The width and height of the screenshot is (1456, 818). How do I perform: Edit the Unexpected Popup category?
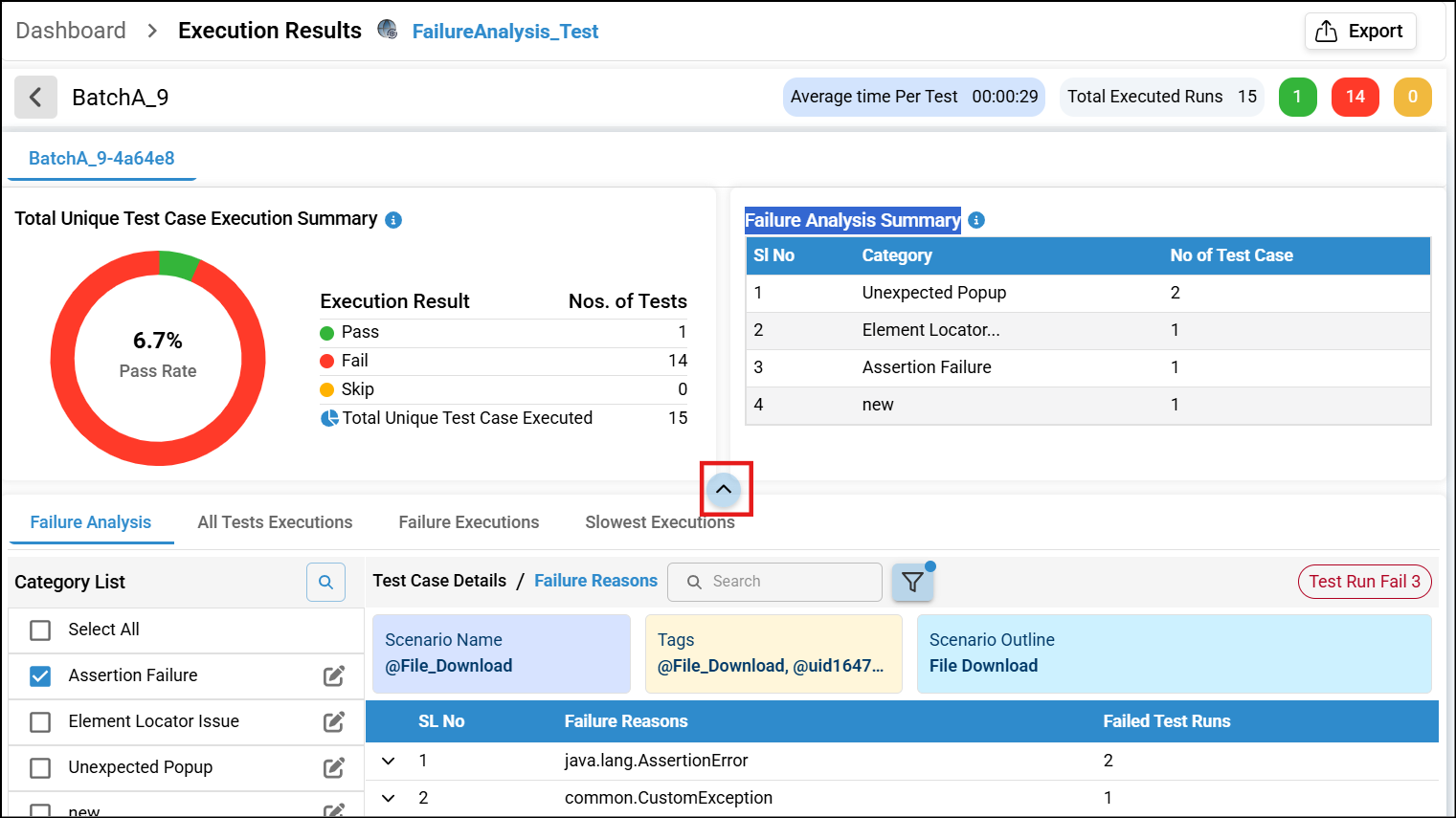click(x=333, y=768)
